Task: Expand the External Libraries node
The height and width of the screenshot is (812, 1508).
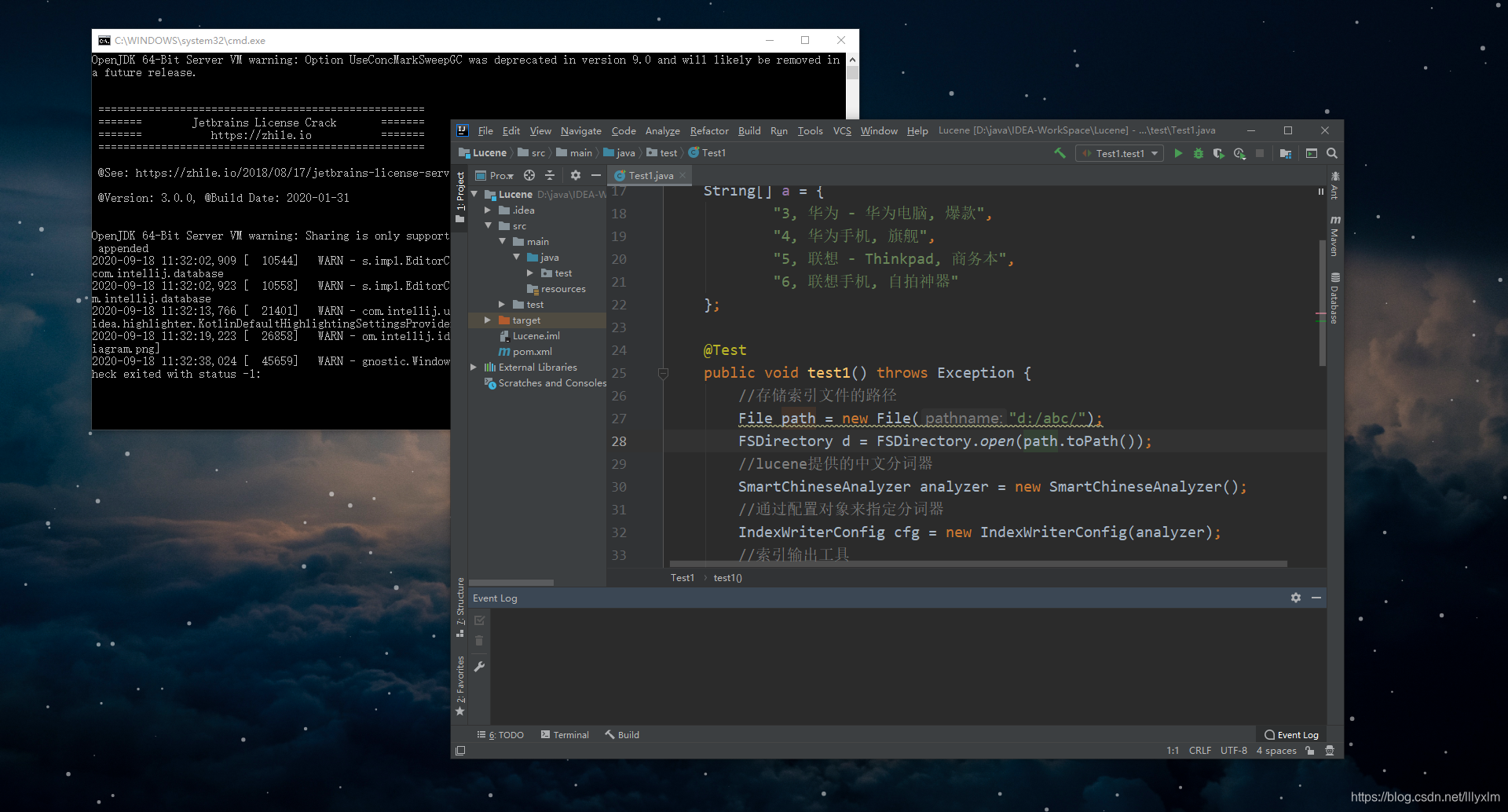Action: point(474,367)
